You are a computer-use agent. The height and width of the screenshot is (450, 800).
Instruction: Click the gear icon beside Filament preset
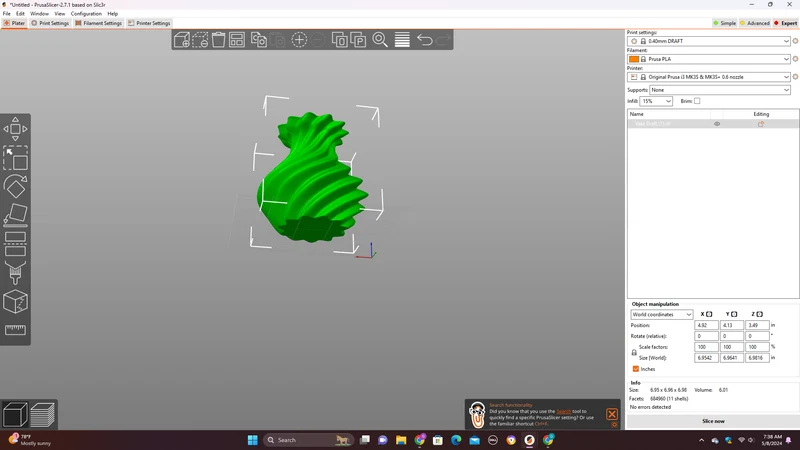(795, 59)
